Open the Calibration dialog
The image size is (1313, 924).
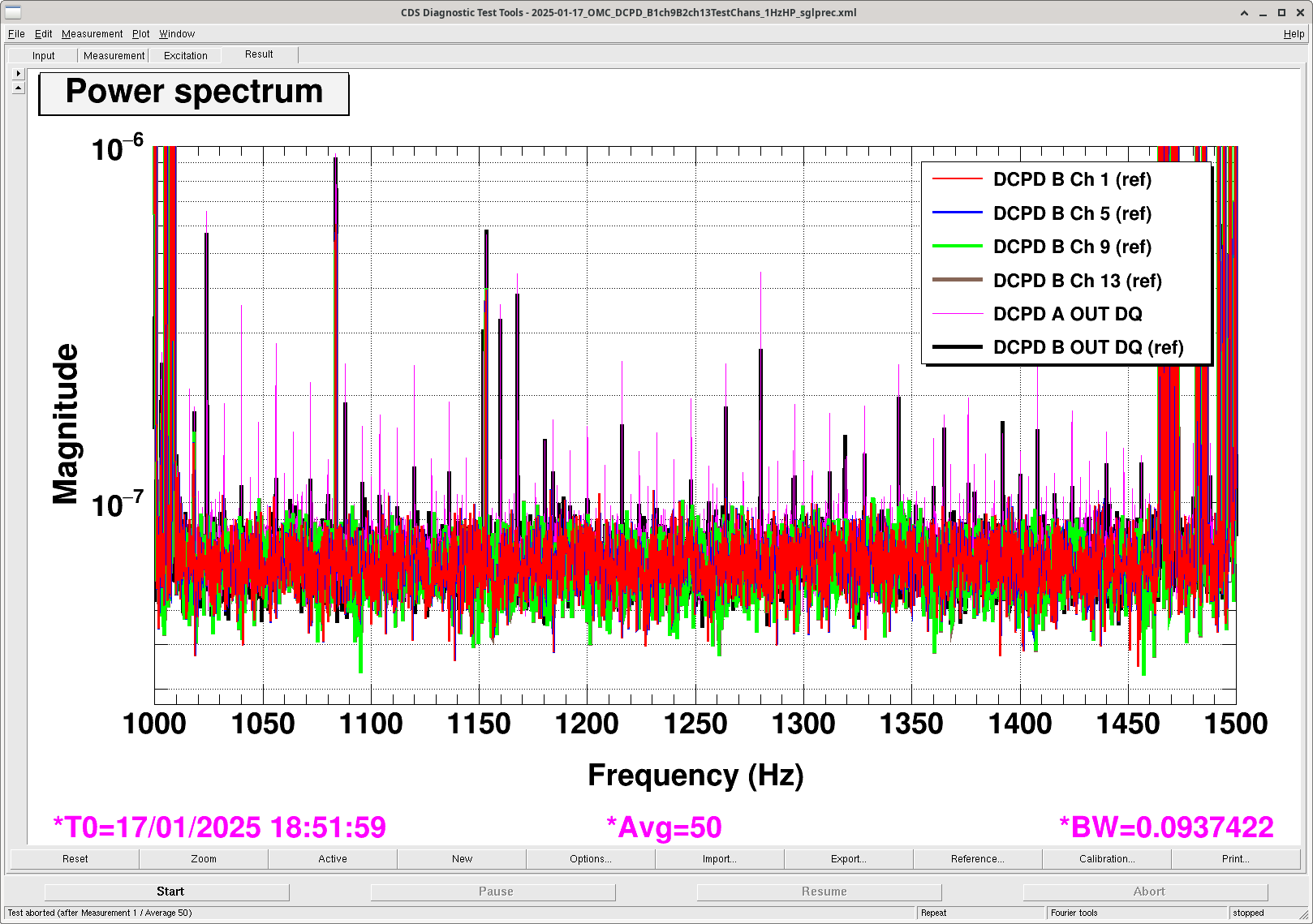click(1107, 858)
